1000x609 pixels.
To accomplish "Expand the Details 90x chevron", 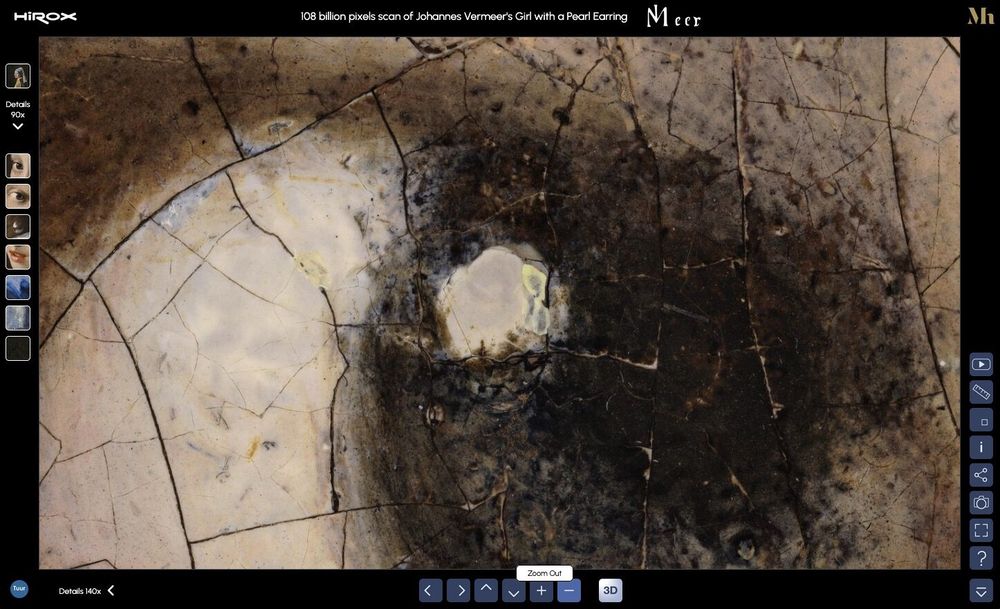I will tap(18, 126).
